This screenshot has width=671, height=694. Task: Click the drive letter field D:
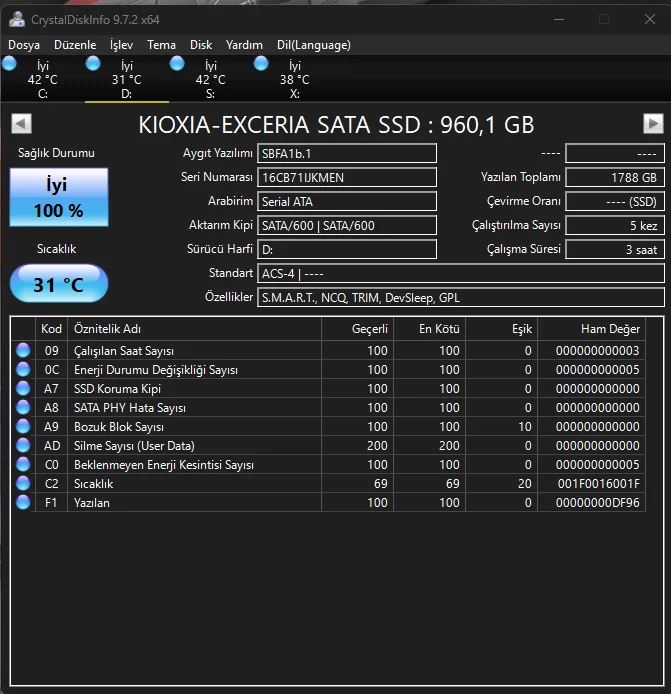tap(347, 249)
